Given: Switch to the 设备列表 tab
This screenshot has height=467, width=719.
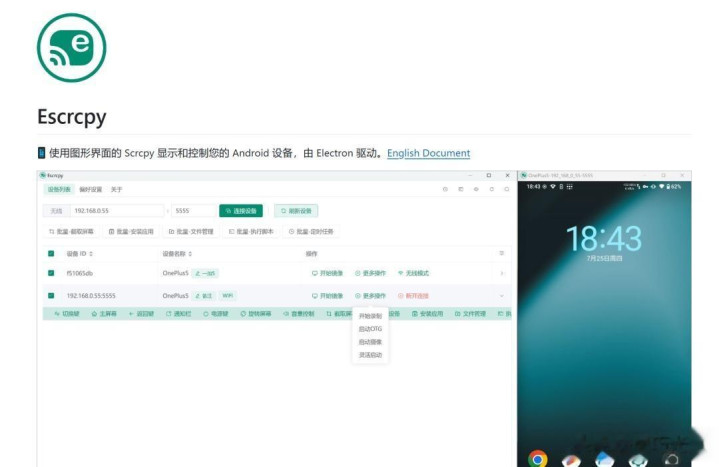Looking at the screenshot, I should 59,189.
